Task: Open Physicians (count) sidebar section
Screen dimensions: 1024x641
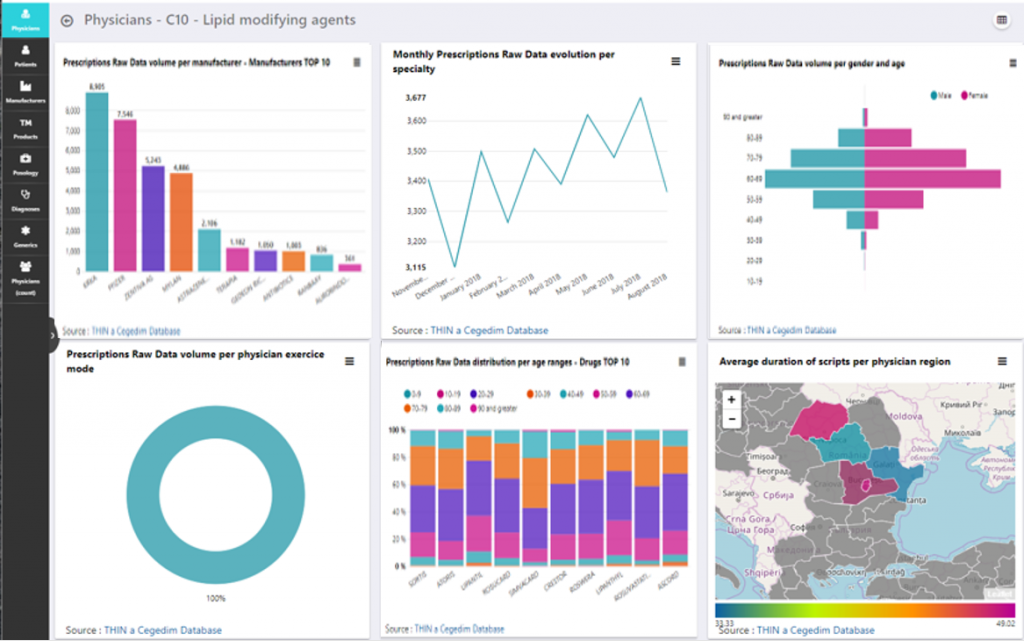Action: point(25,277)
